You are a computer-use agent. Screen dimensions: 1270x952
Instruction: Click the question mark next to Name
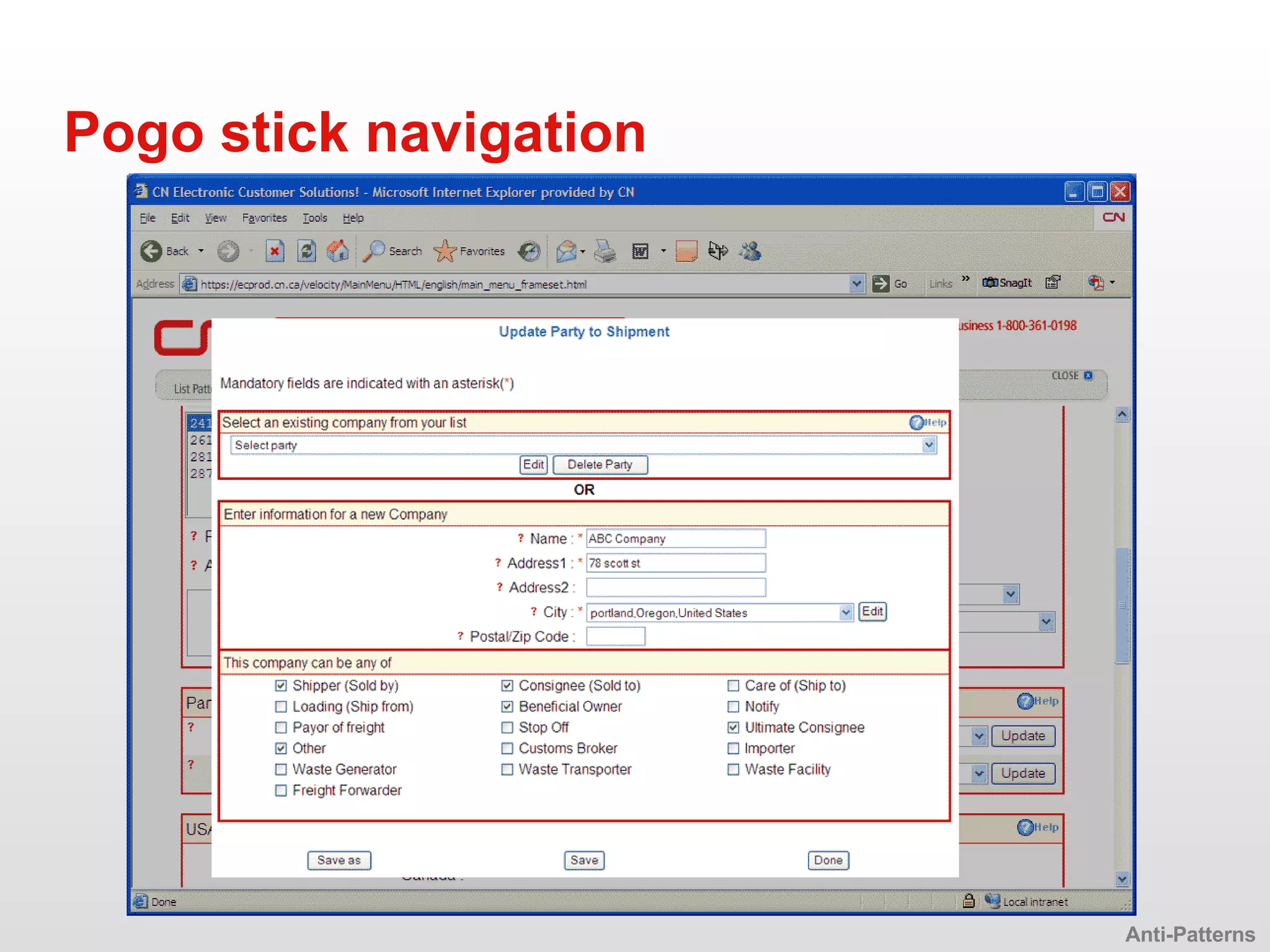[x=520, y=538]
